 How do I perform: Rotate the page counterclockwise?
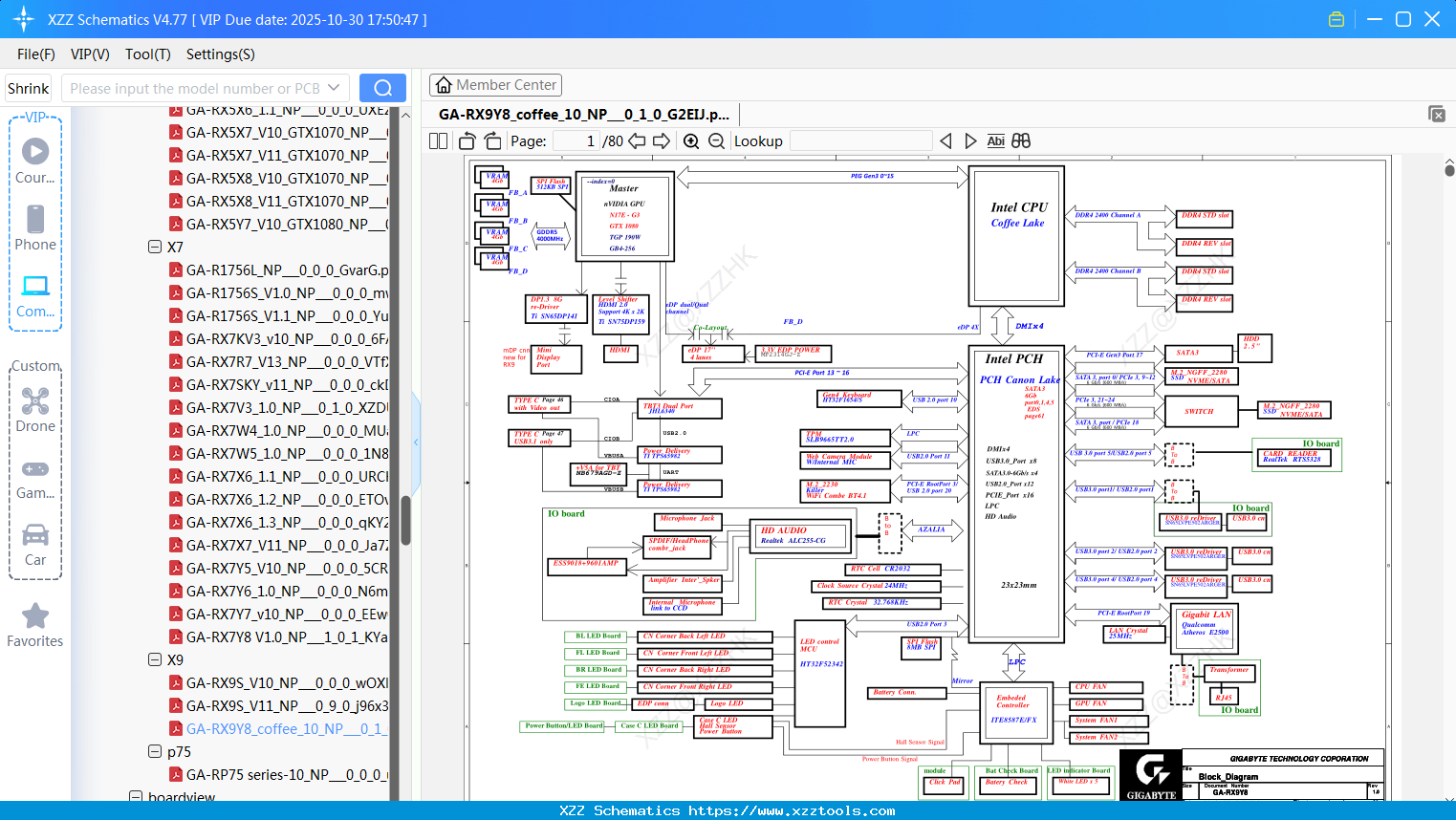[x=467, y=140]
